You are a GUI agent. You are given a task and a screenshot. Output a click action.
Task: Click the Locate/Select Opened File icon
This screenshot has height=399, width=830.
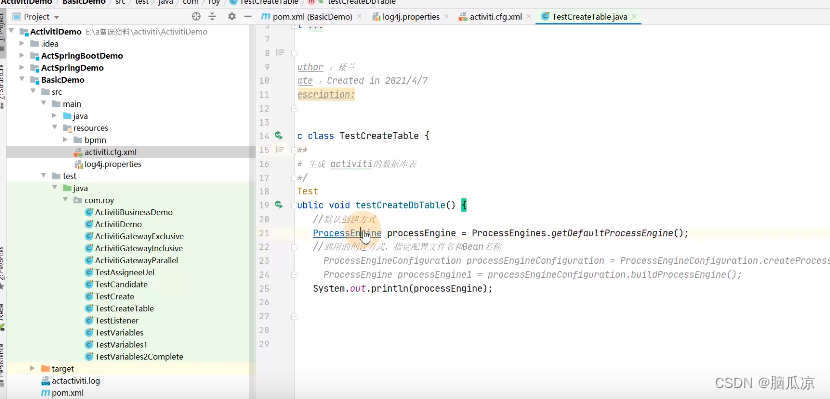tap(196, 16)
